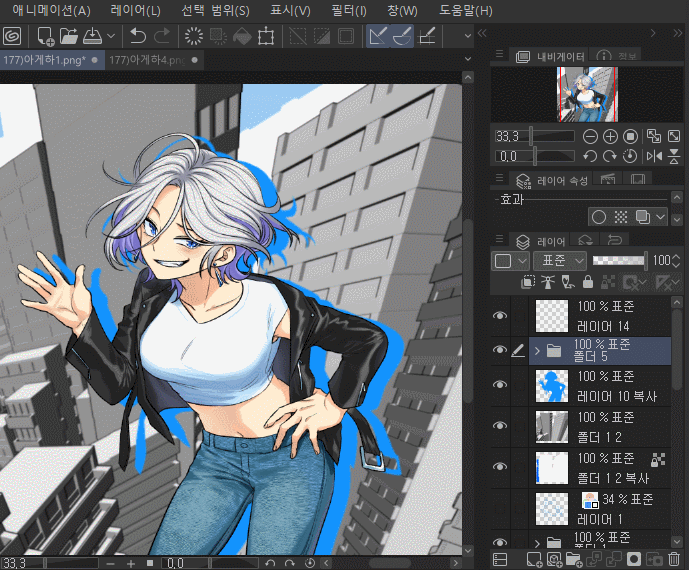Viewport: 689px width, 570px height.
Task: Click the Save icon in toolbar
Action: (92, 36)
